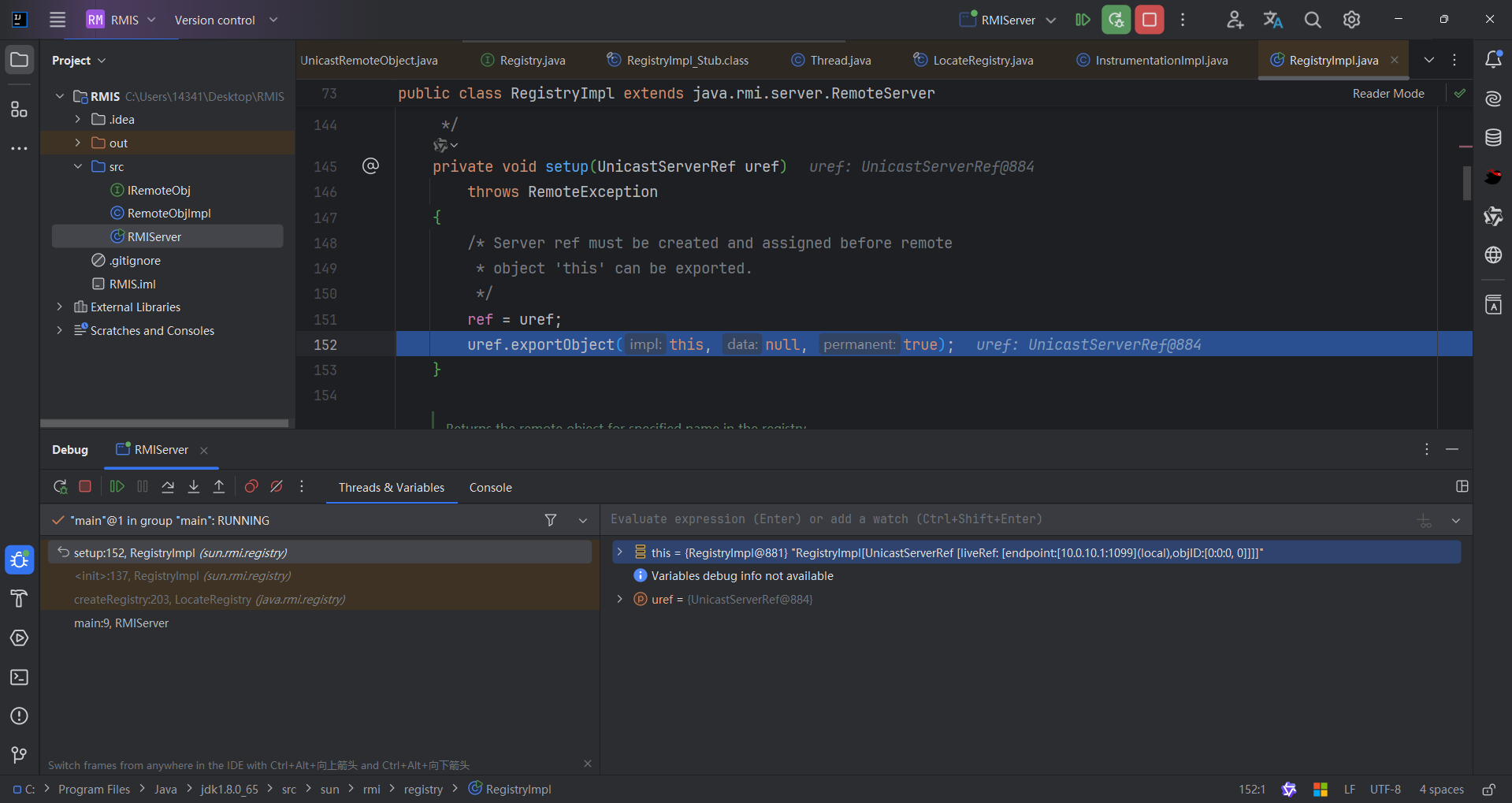Open the Project tool window icon

click(x=20, y=60)
